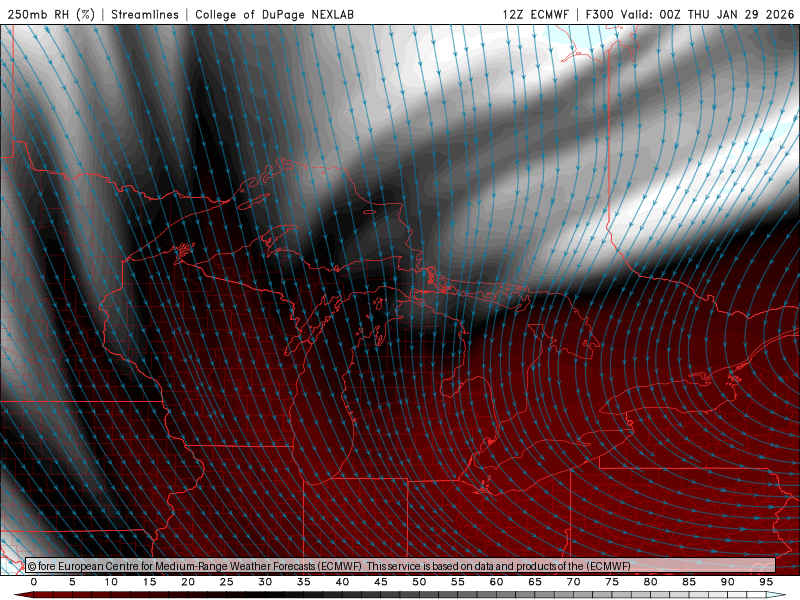Click "College of DuPage NEXLAB" header text
This screenshot has width=800, height=600.
[274, 14]
